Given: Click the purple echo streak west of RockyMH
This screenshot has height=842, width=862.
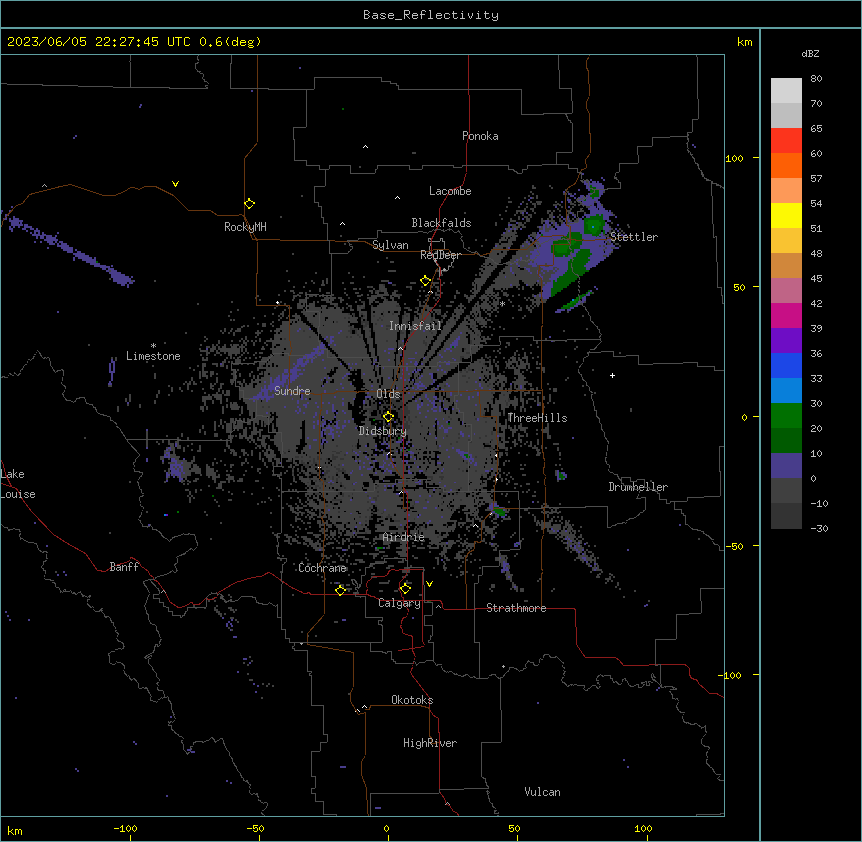Looking at the screenshot, I should [71, 251].
